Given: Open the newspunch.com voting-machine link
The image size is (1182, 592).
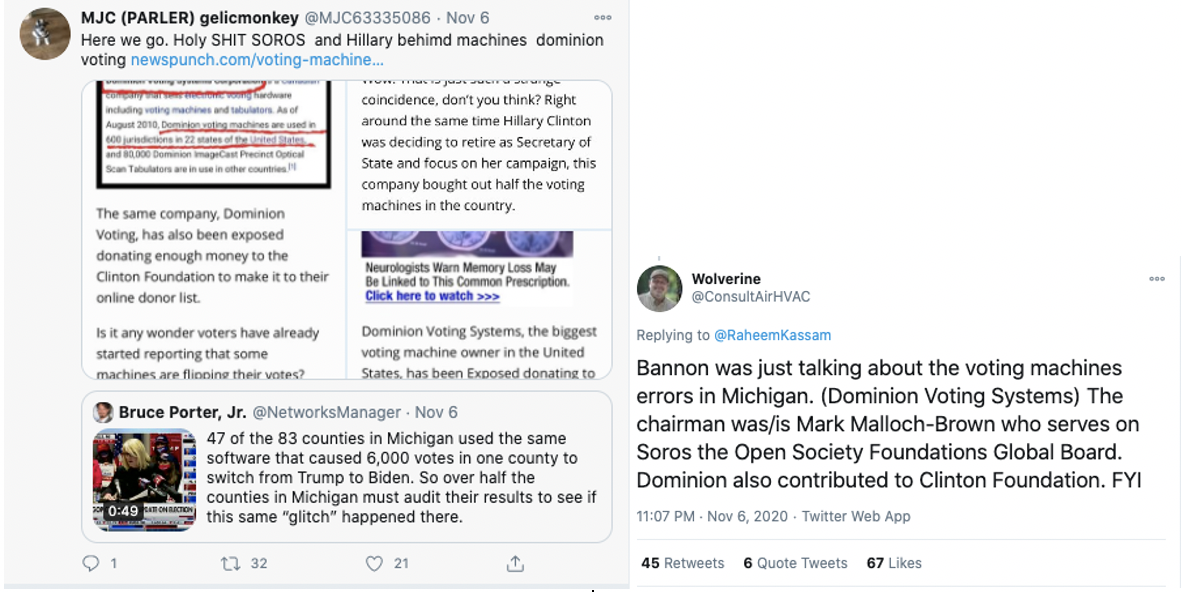Looking at the screenshot, I should 257,60.
